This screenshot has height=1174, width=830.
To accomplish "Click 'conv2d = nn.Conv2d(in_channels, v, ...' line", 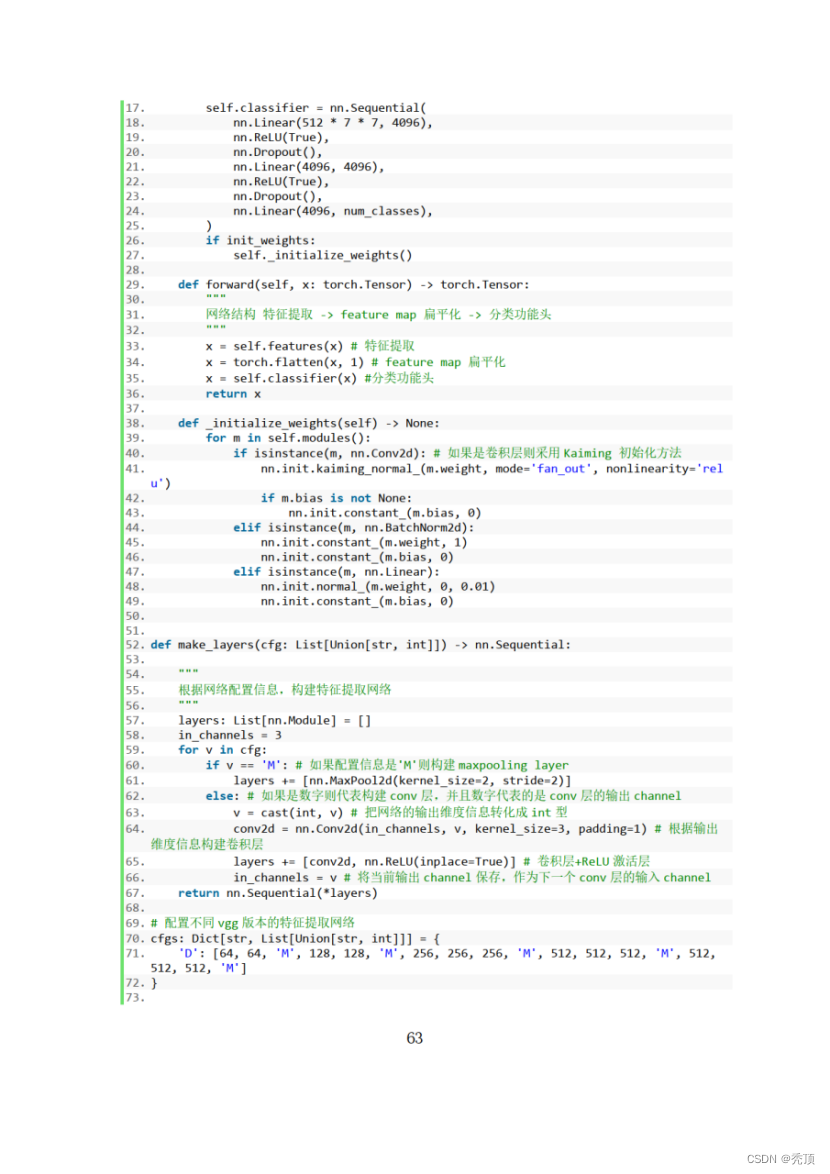I will pos(440,829).
